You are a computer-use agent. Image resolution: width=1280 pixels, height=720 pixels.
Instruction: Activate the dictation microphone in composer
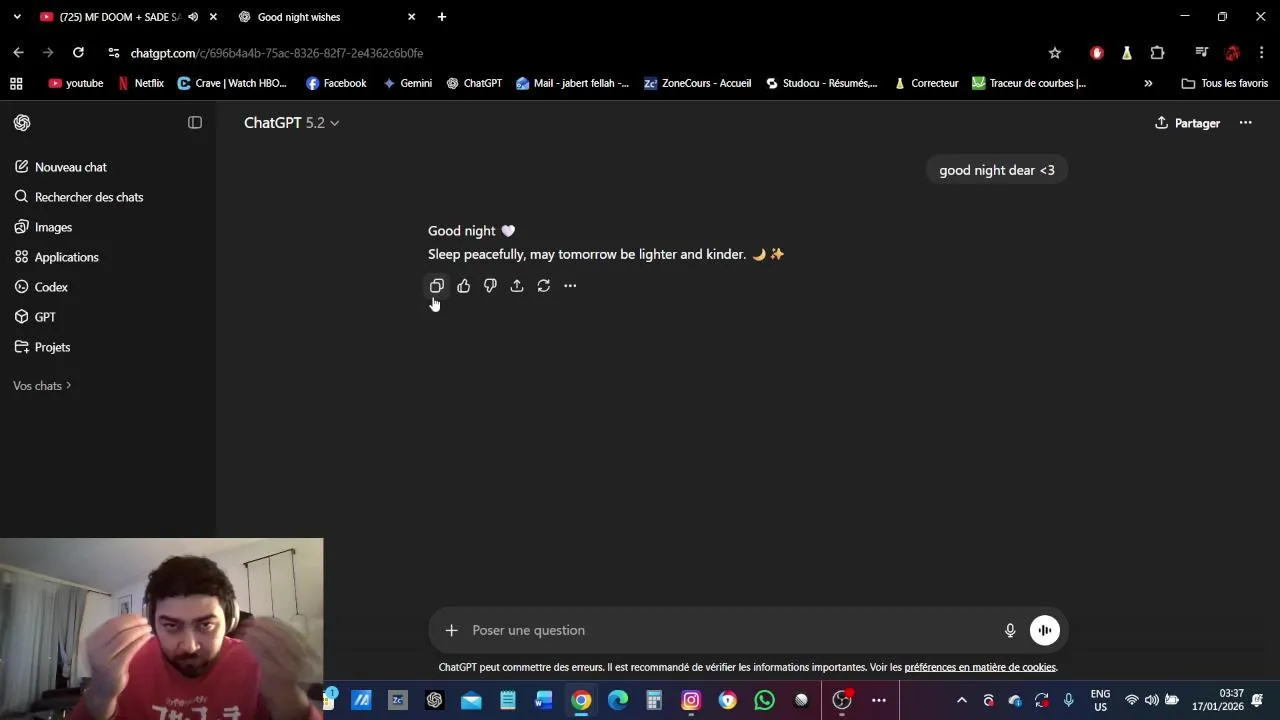(1010, 630)
